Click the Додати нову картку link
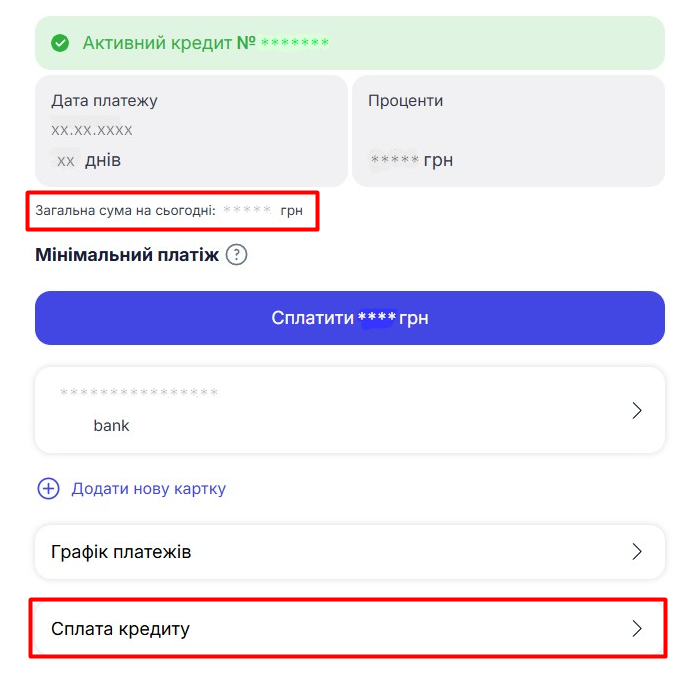The height and width of the screenshot is (677, 699). (148, 489)
